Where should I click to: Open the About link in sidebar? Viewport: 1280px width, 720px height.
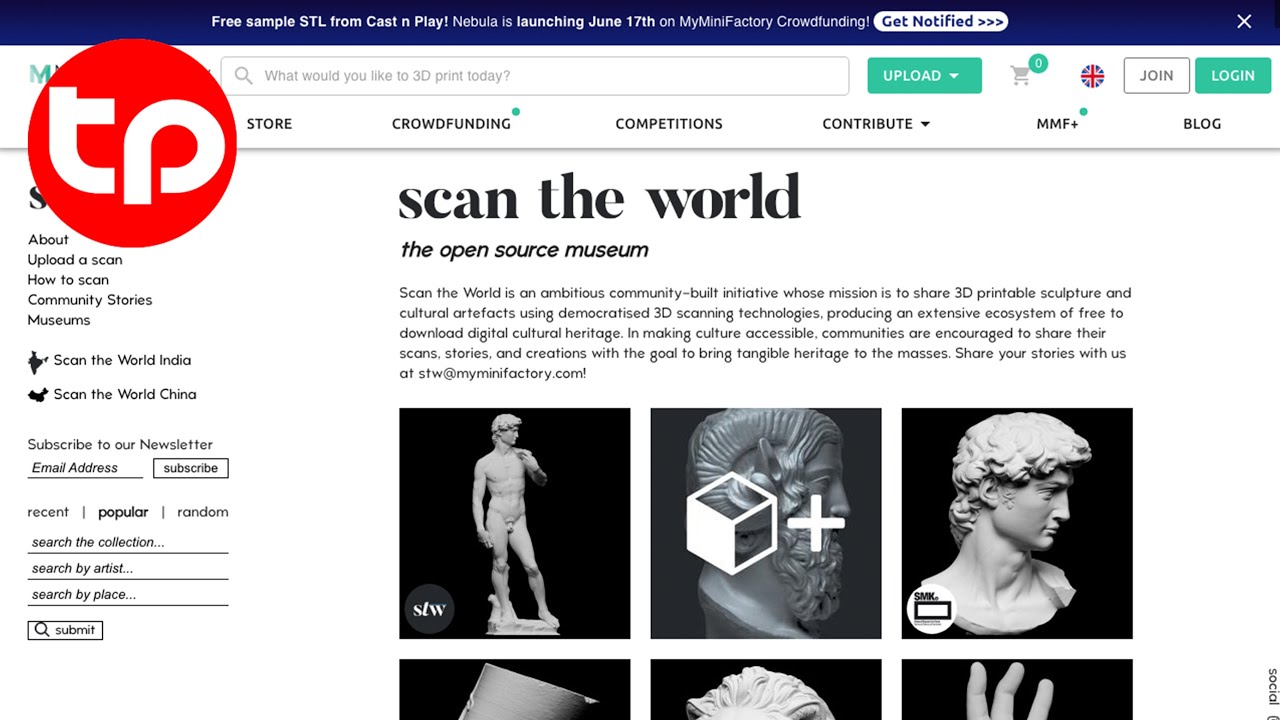(x=48, y=240)
